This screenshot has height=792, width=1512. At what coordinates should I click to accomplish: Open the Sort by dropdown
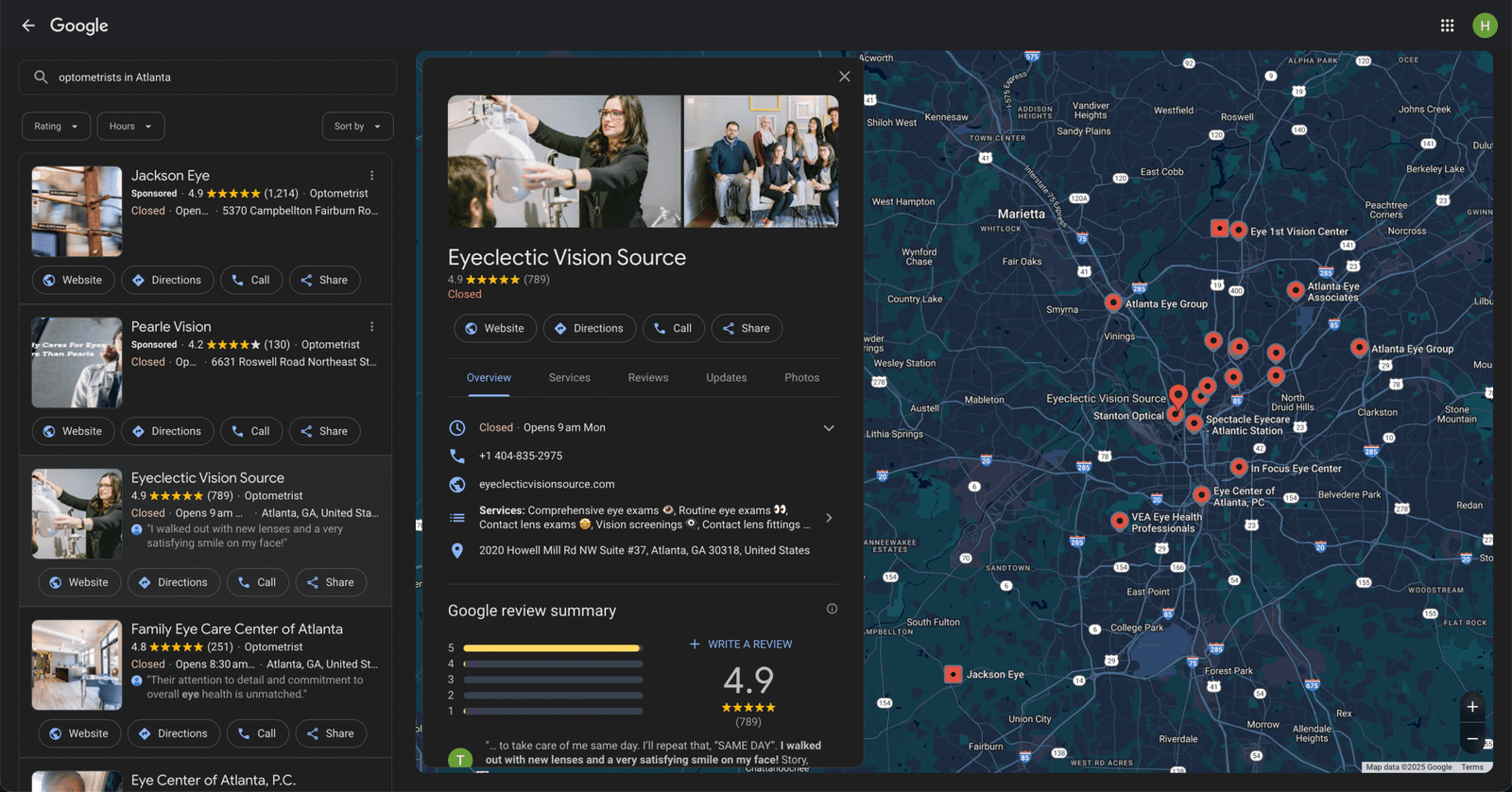click(357, 126)
